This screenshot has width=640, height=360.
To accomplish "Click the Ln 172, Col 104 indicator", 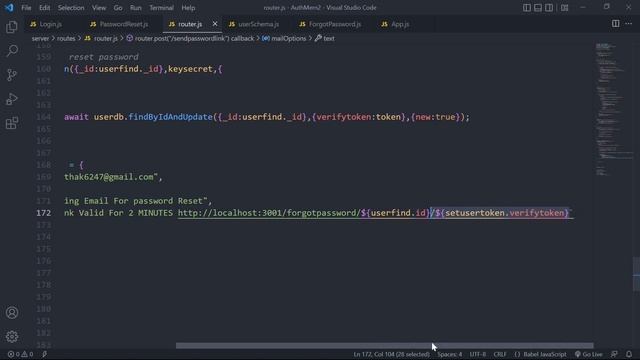I will click(x=391, y=354).
